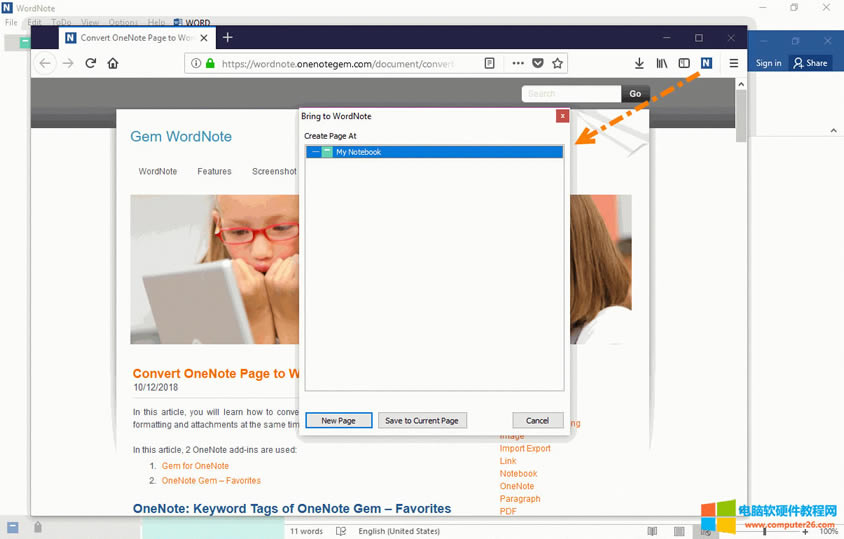Screen dimensions: 844x539
Task: Click the green padlock security icon
Action: tap(210, 64)
